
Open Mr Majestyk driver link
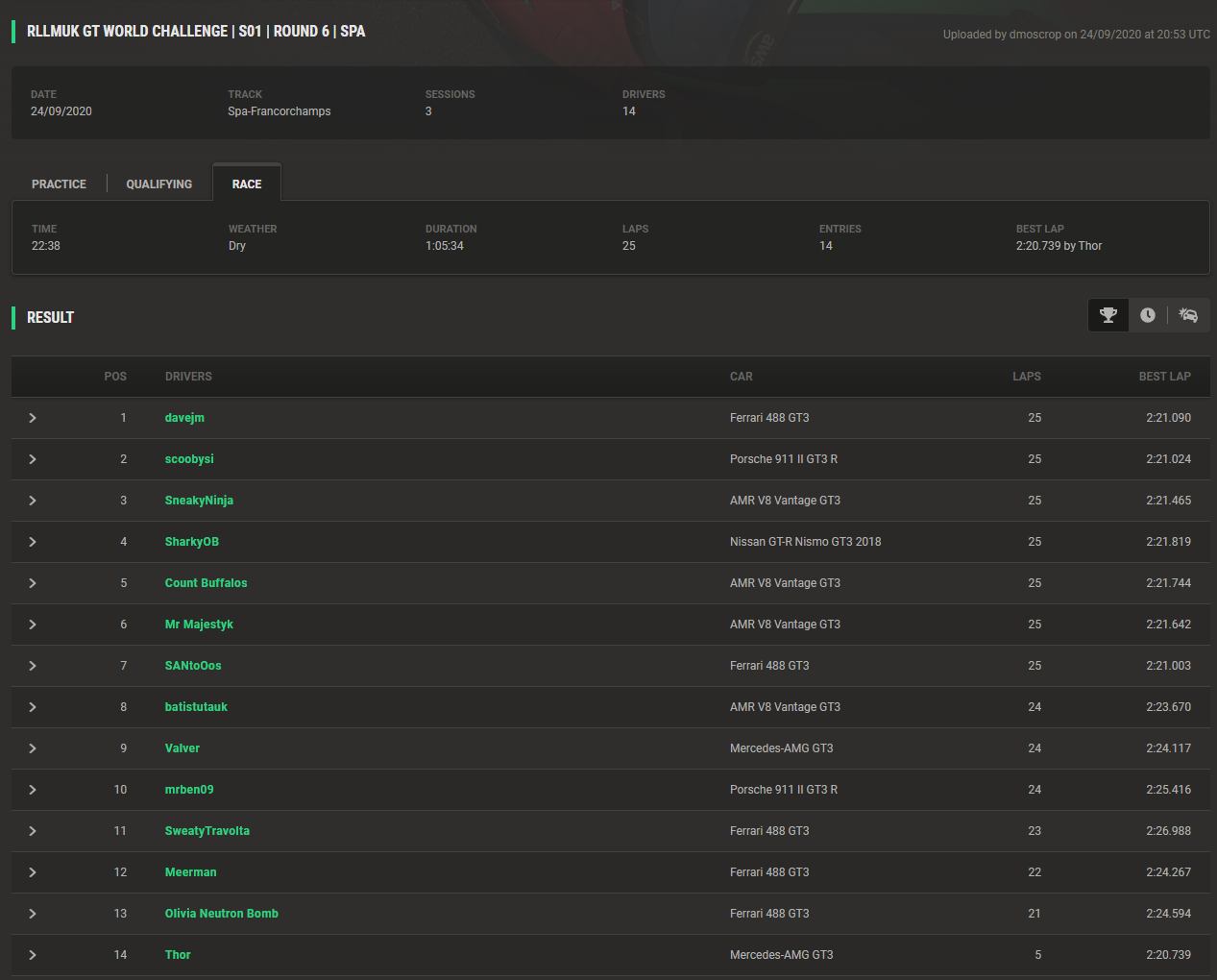(x=199, y=625)
